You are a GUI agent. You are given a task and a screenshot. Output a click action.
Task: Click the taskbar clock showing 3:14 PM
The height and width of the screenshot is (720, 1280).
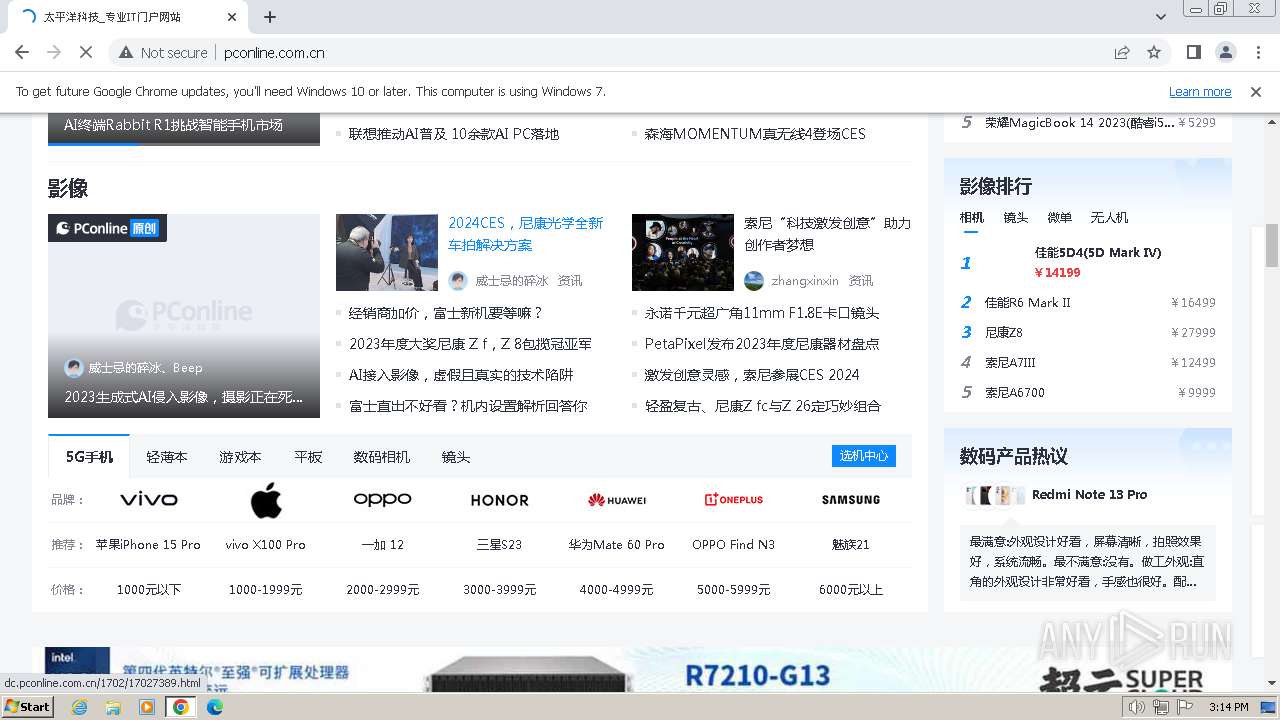(1228, 707)
